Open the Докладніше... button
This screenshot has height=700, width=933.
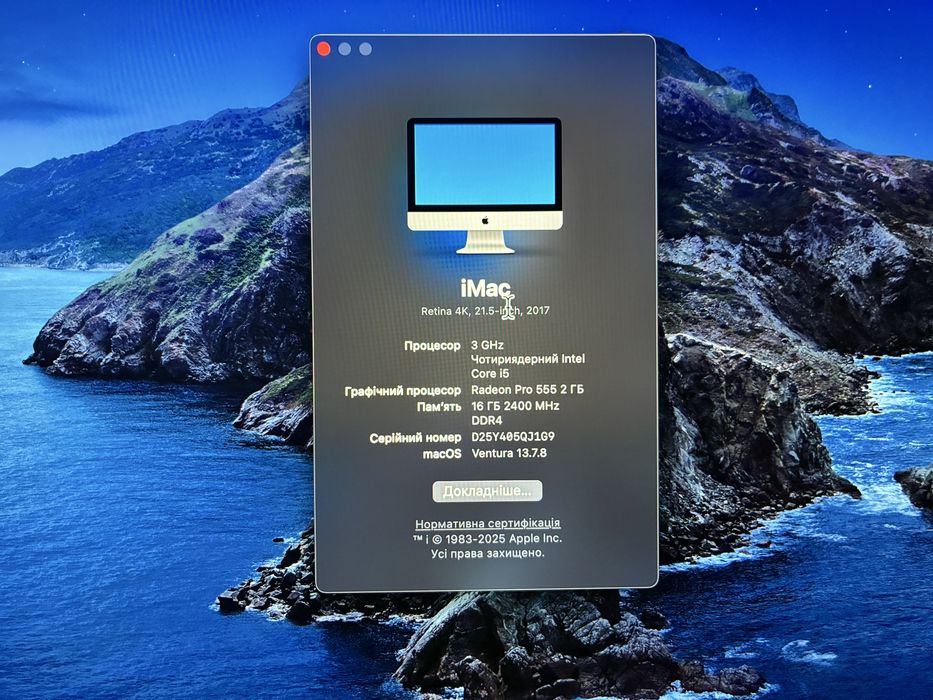point(487,492)
